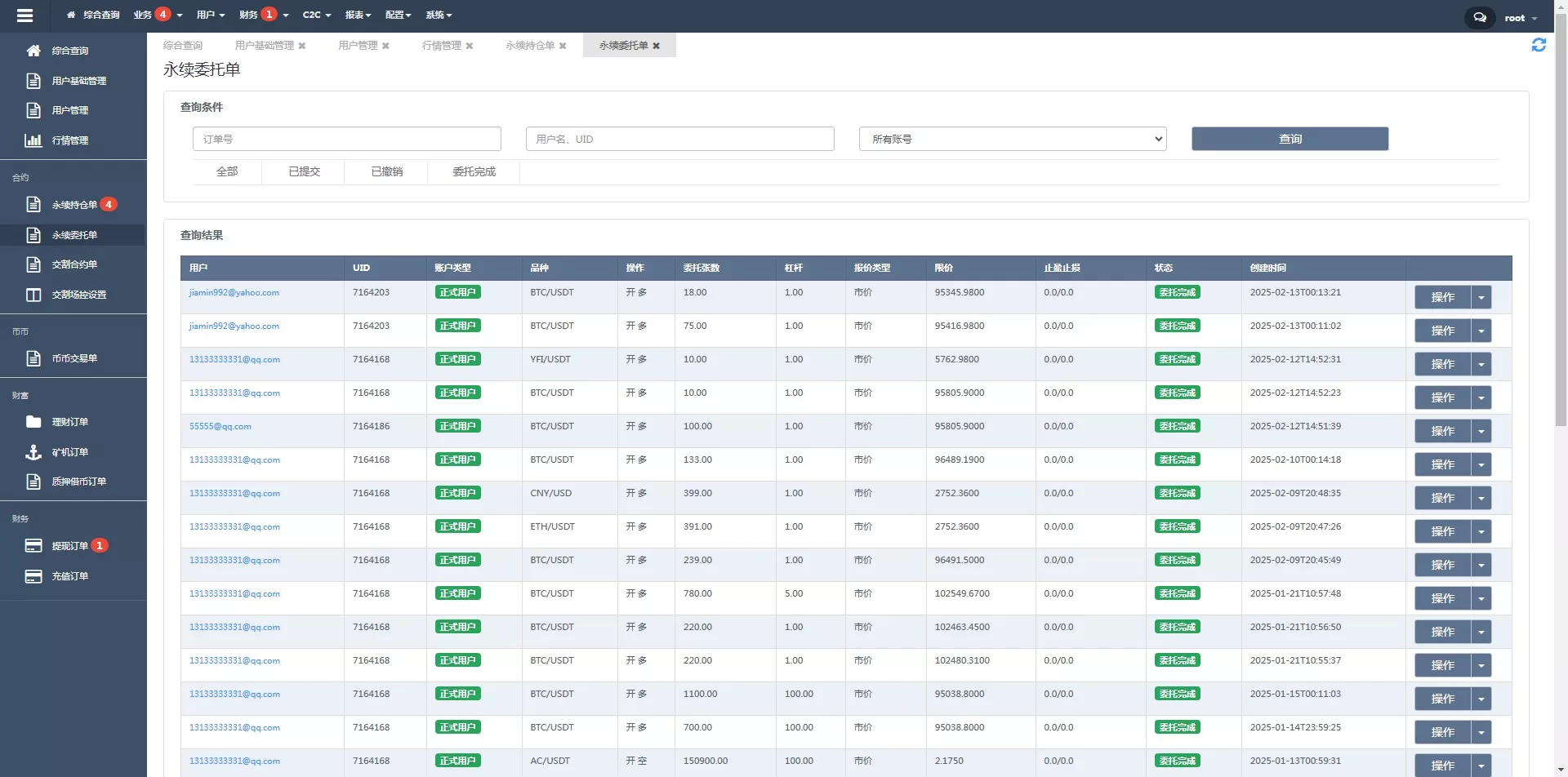The height and width of the screenshot is (777, 1568).
Task: Click the card icon for 提现订单
Action: (x=33, y=546)
